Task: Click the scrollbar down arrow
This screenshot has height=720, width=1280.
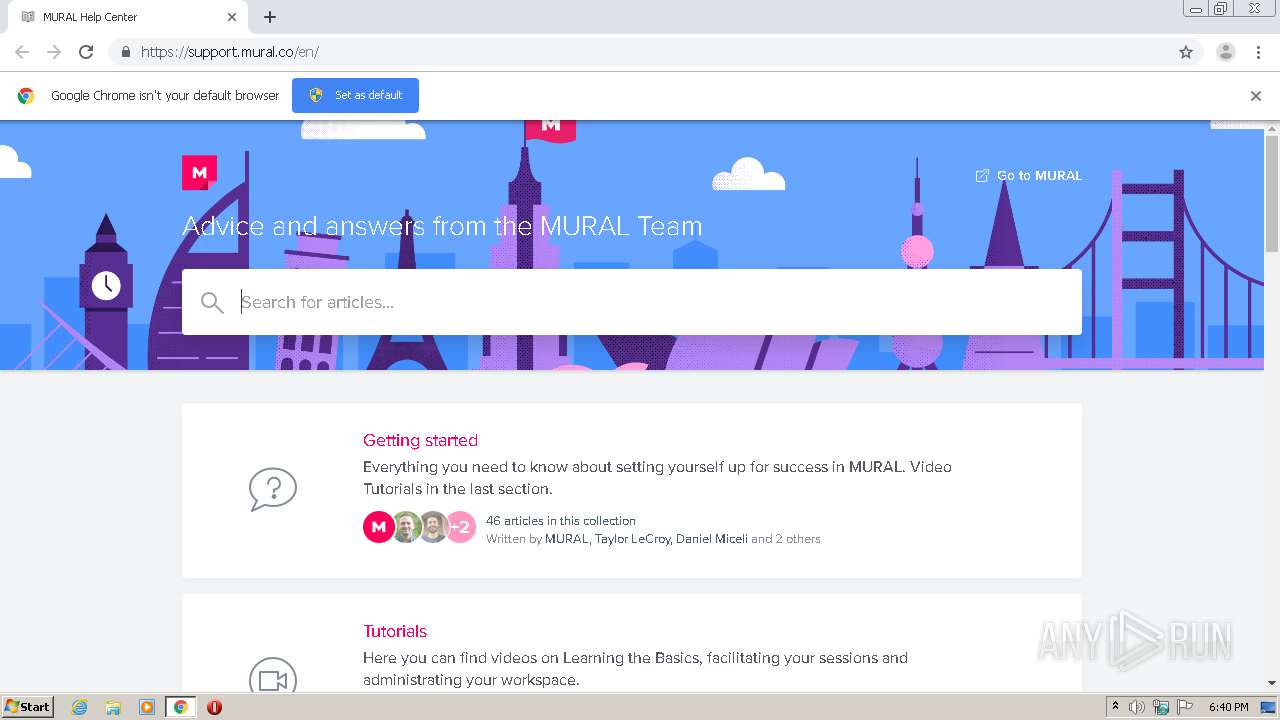Action: coord(1272,684)
